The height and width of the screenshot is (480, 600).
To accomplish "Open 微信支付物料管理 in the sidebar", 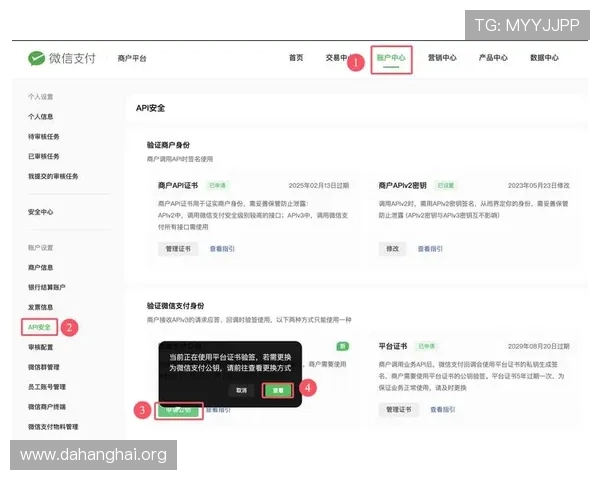I will (x=53, y=427).
